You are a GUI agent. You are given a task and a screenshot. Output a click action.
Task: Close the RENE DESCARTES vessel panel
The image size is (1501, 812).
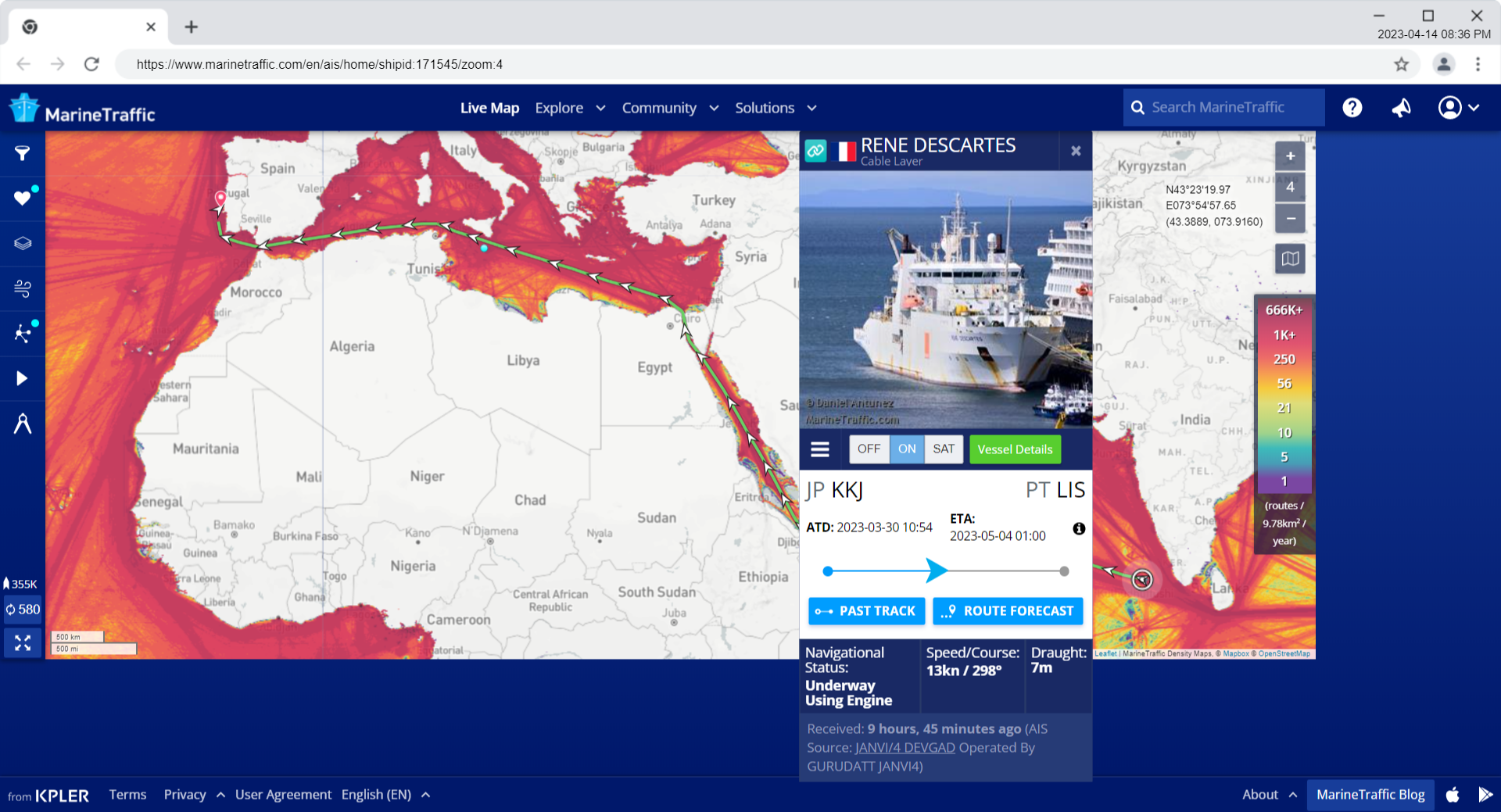[1076, 151]
